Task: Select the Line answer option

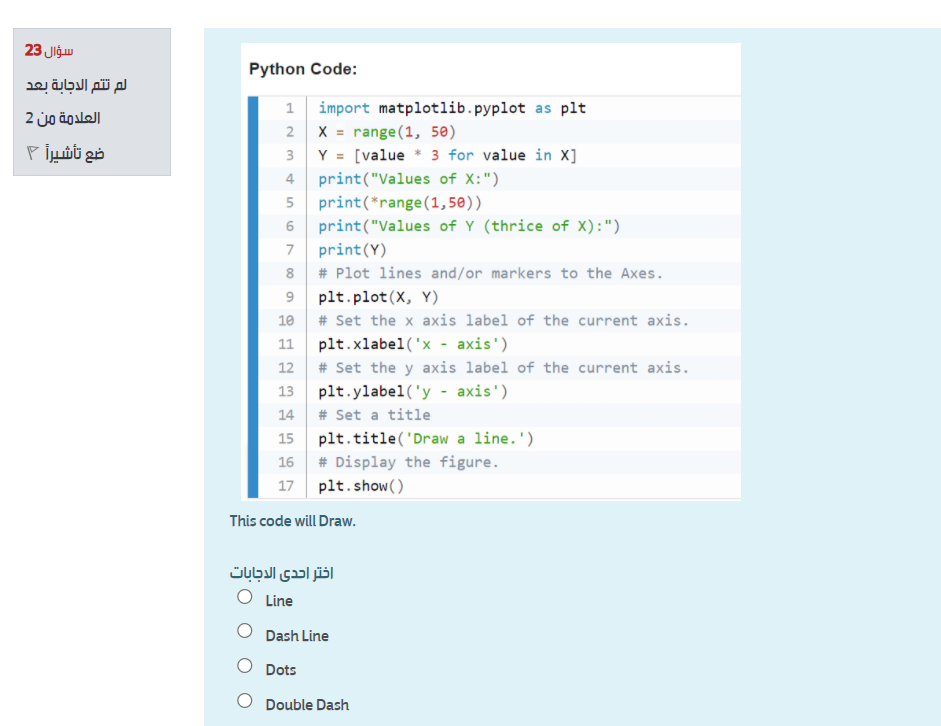Action: point(244,597)
